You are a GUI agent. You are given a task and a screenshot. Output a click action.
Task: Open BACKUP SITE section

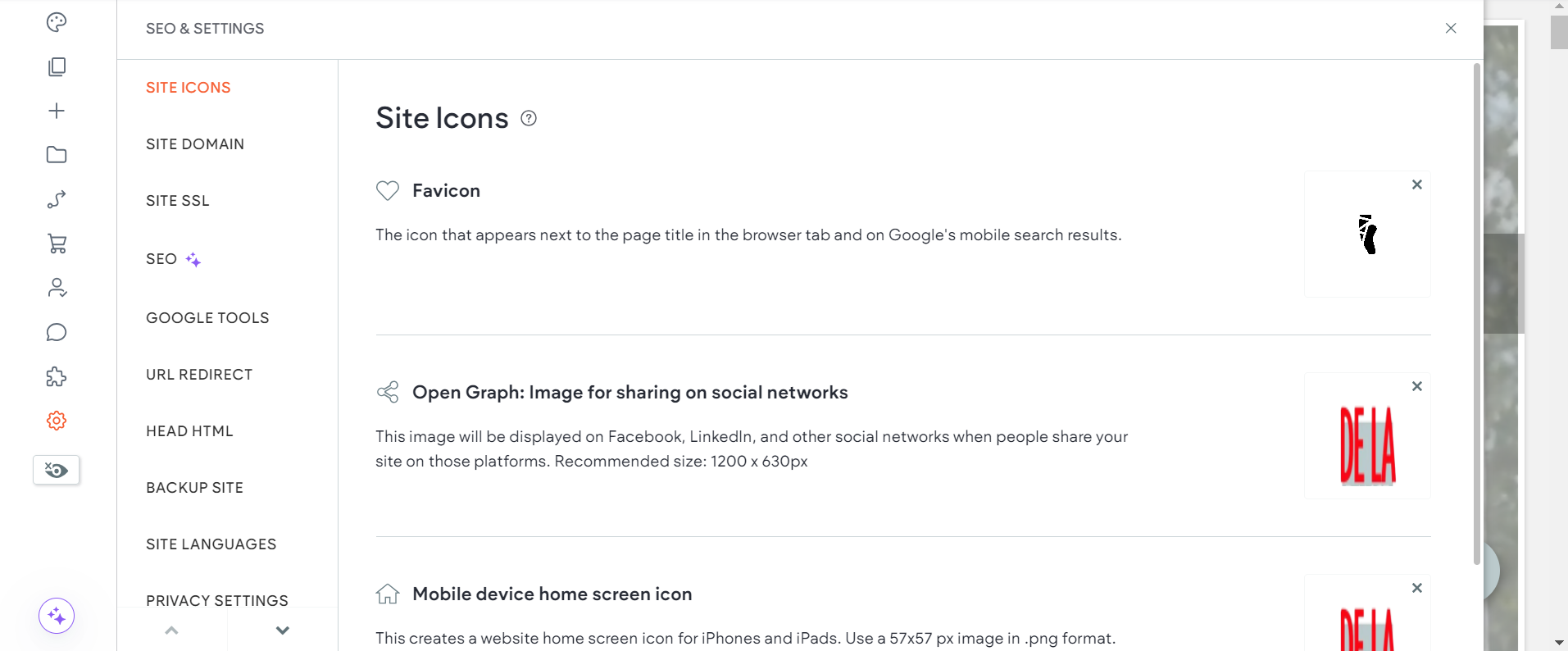tap(194, 488)
